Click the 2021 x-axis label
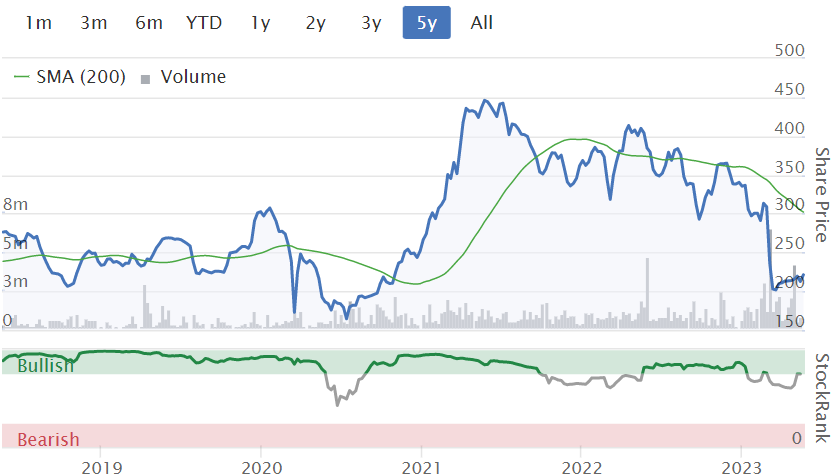This screenshot has height=476, width=840. pos(422,467)
